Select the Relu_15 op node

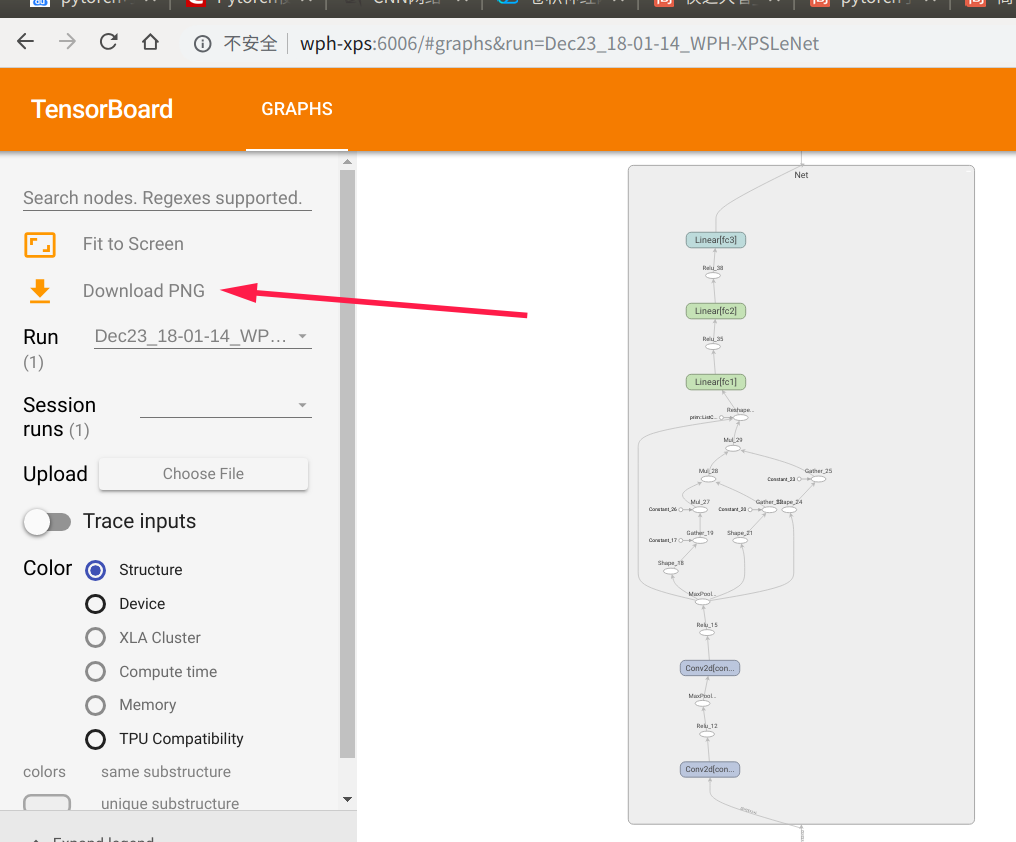tap(707, 633)
